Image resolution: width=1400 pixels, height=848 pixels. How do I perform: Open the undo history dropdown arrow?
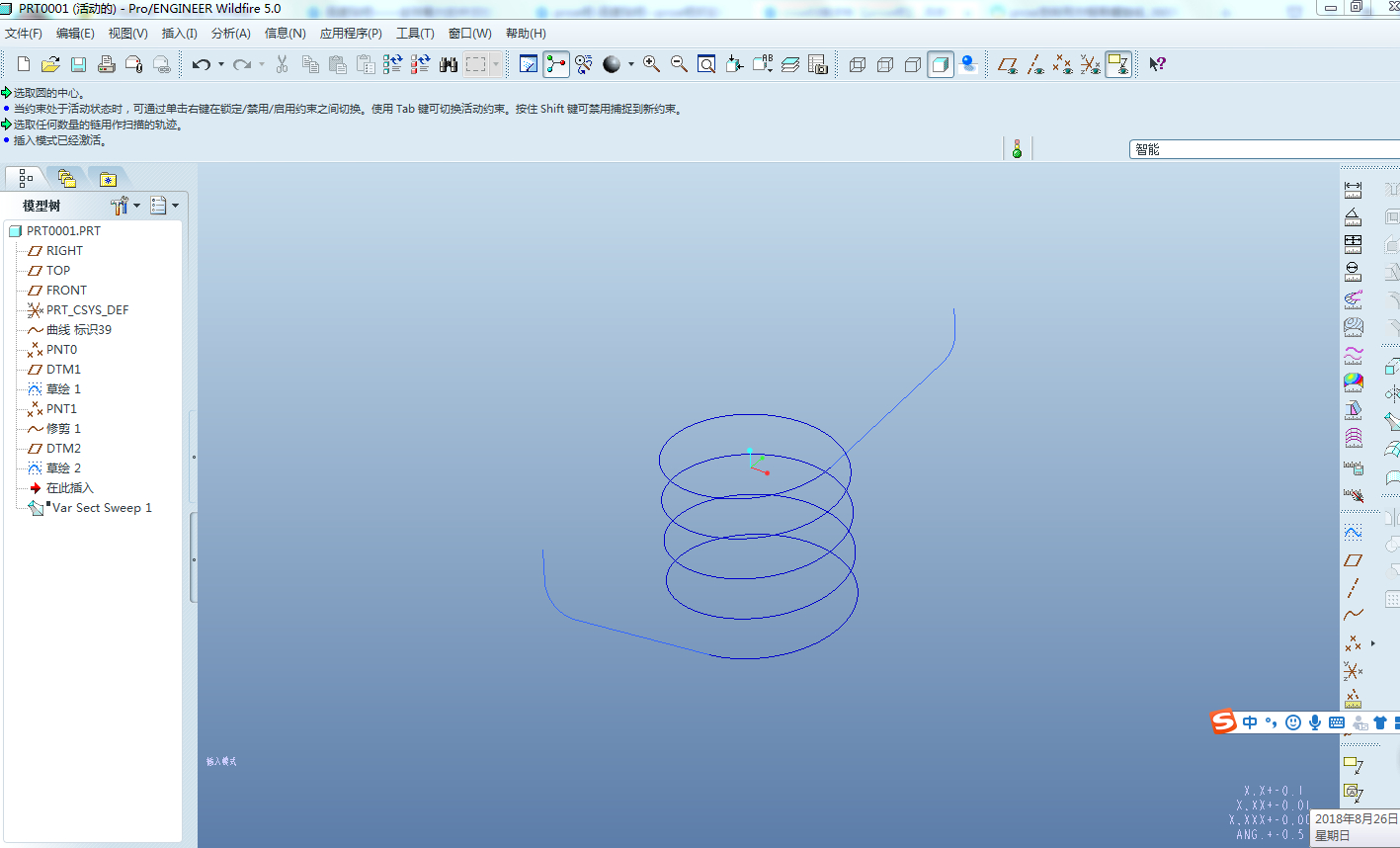coord(220,64)
